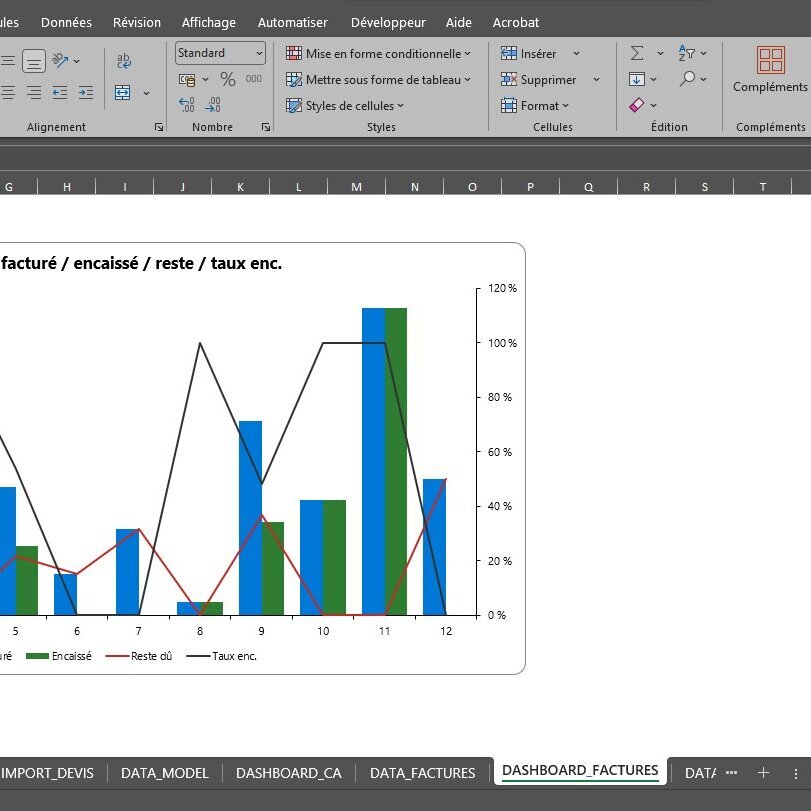Viewport: 811px width, 811px height.
Task: Open the Nombre group dialog launcher
Action: pyautogui.click(x=266, y=127)
